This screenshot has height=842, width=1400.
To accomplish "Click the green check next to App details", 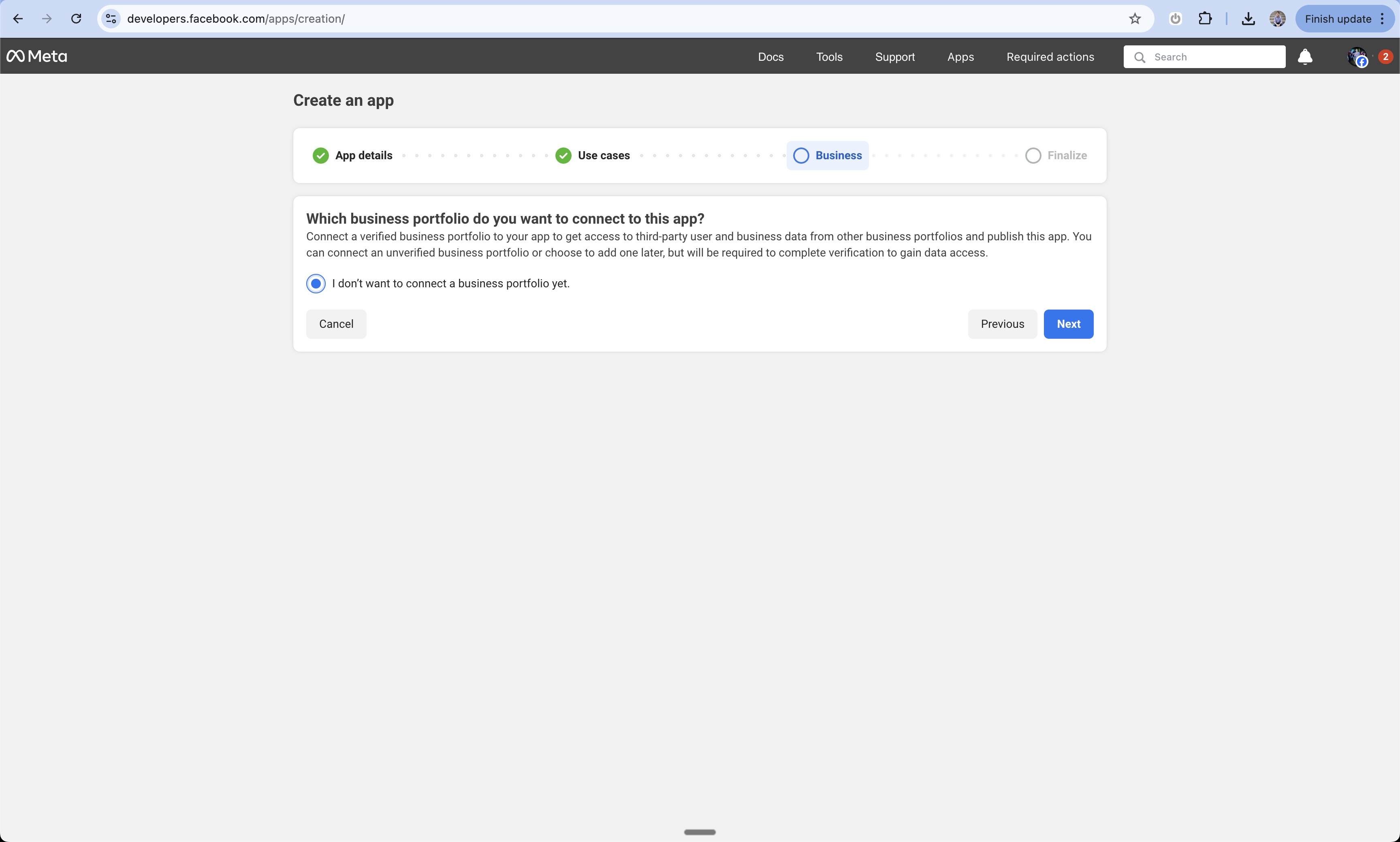I will 320,156.
